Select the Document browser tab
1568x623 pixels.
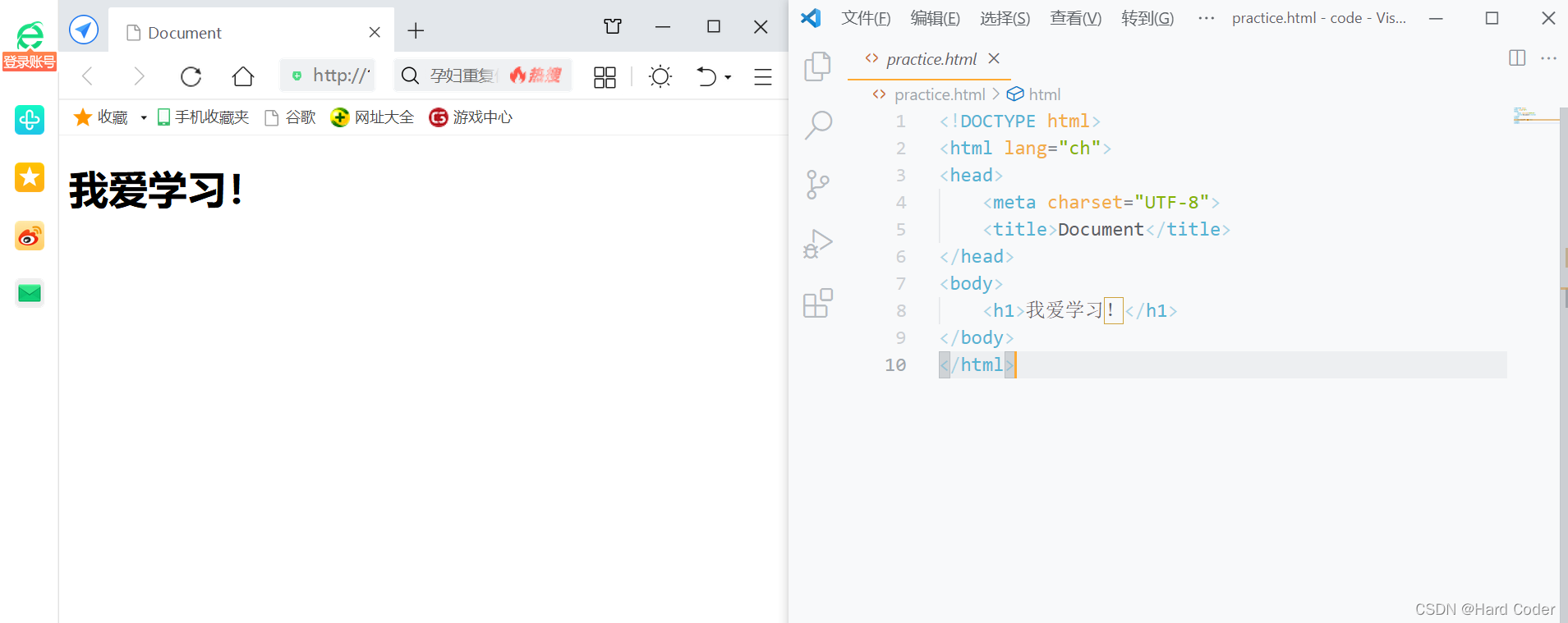coord(251,32)
